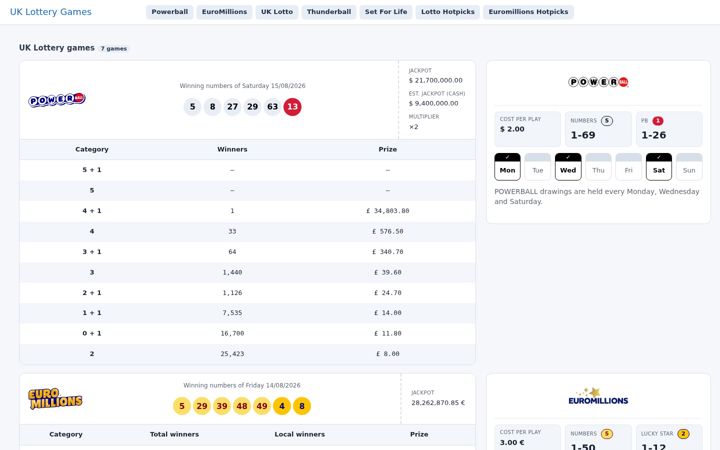Image resolution: width=720 pixels, height=450 pixels.
Task: Click the Powerball Prize column header
Action: [388, 149]
